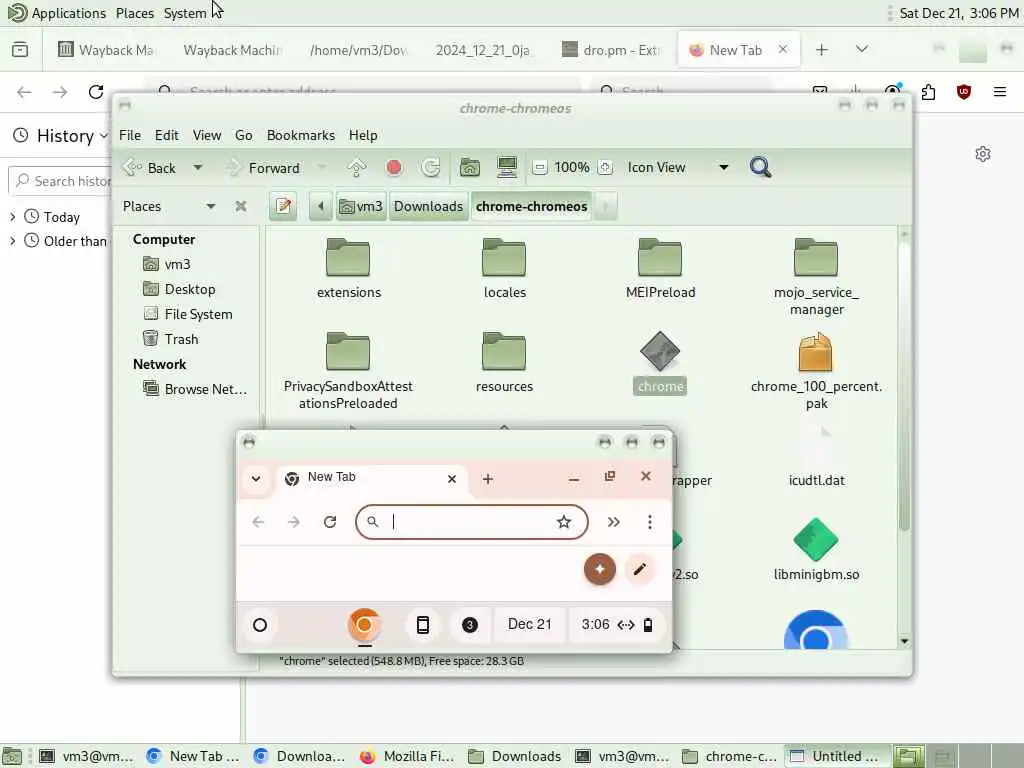Select the mojo_service_manager folder

click(816, 278)
